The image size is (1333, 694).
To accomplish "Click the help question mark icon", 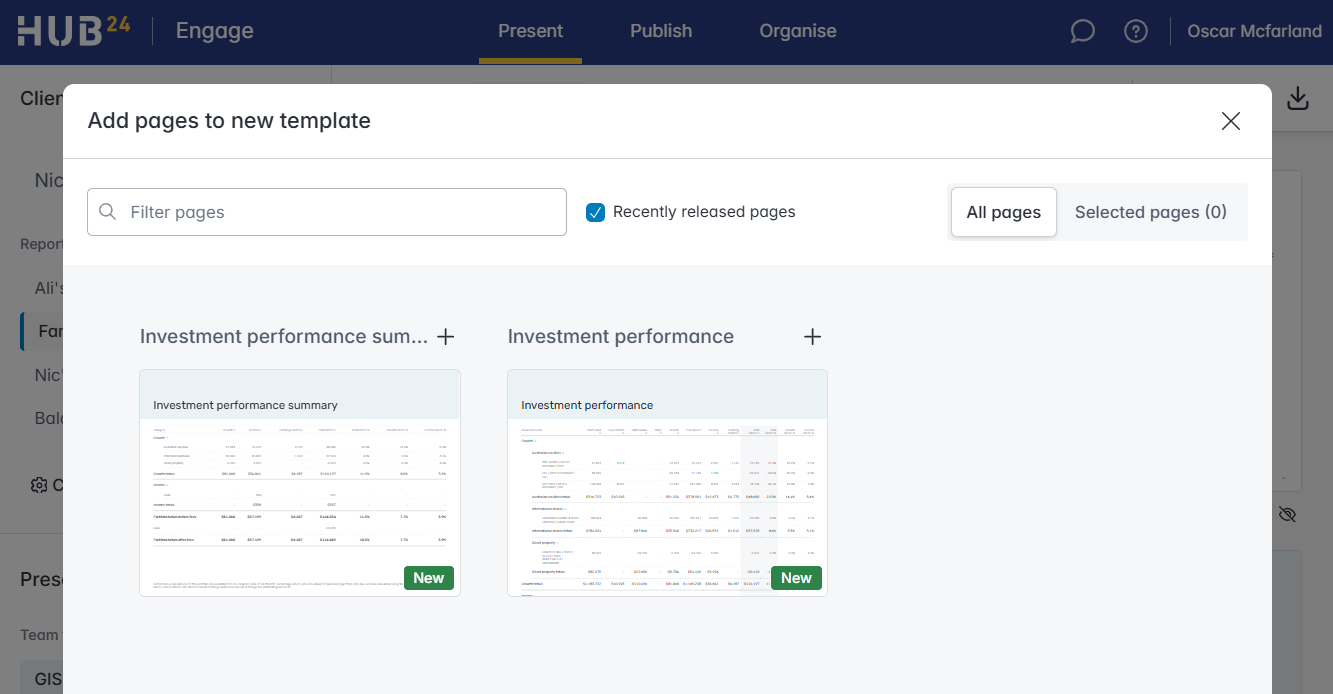I will tap(1136, 31).
